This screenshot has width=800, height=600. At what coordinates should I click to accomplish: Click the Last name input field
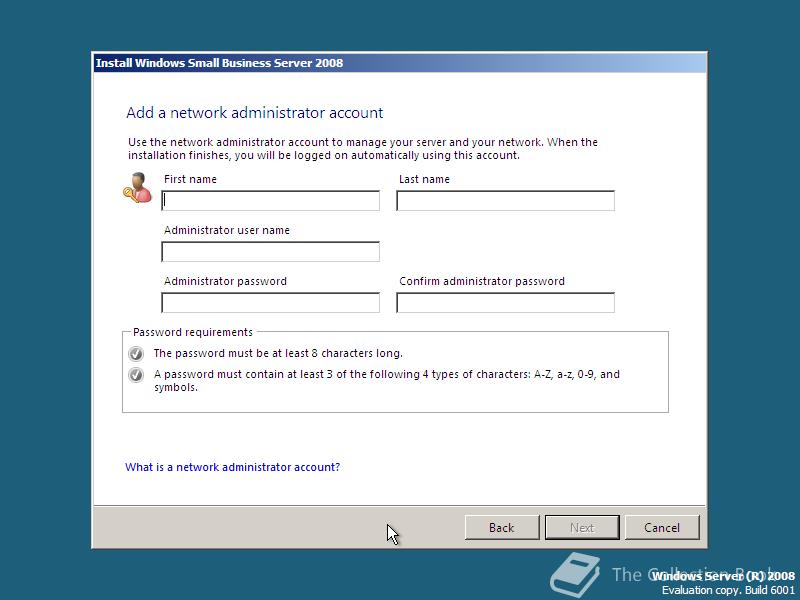point(506,201)
